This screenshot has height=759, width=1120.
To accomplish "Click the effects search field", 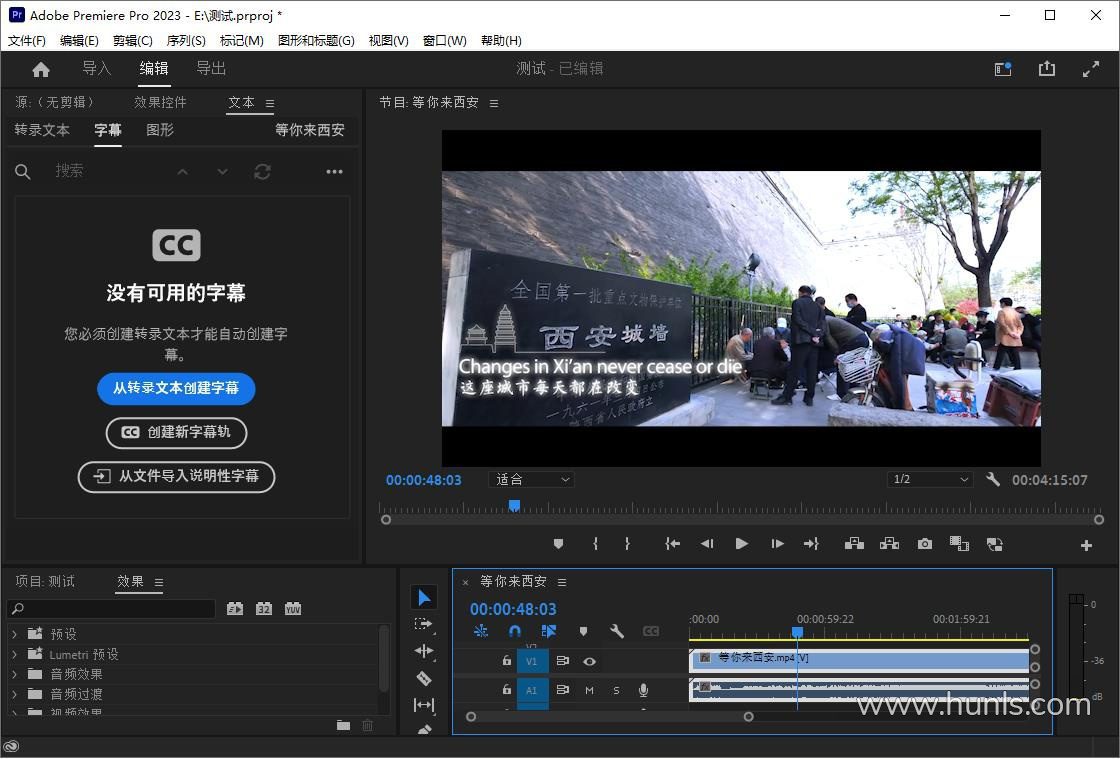I will click(x=111, y=609).
